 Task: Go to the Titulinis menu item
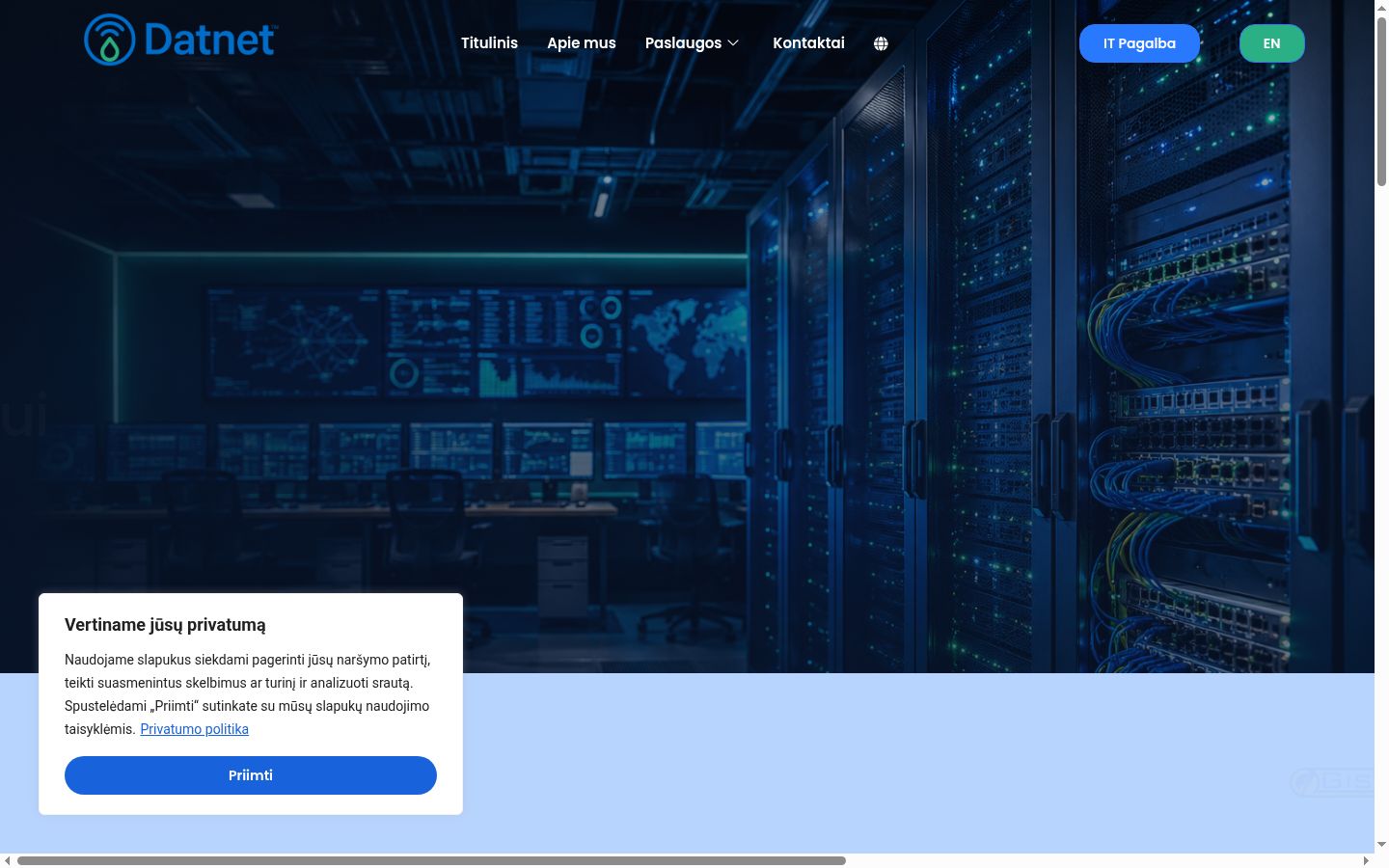coord(489,42)
